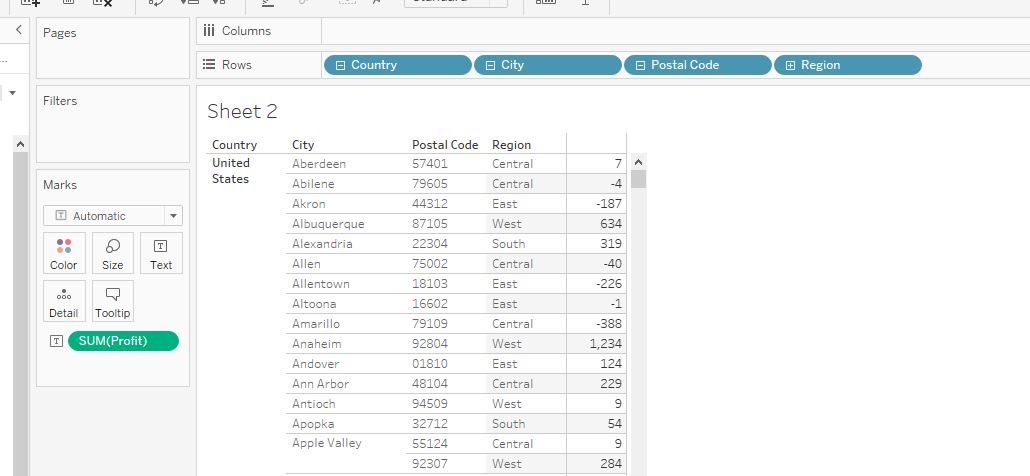Collapse the City pill level

pos(490,65)
